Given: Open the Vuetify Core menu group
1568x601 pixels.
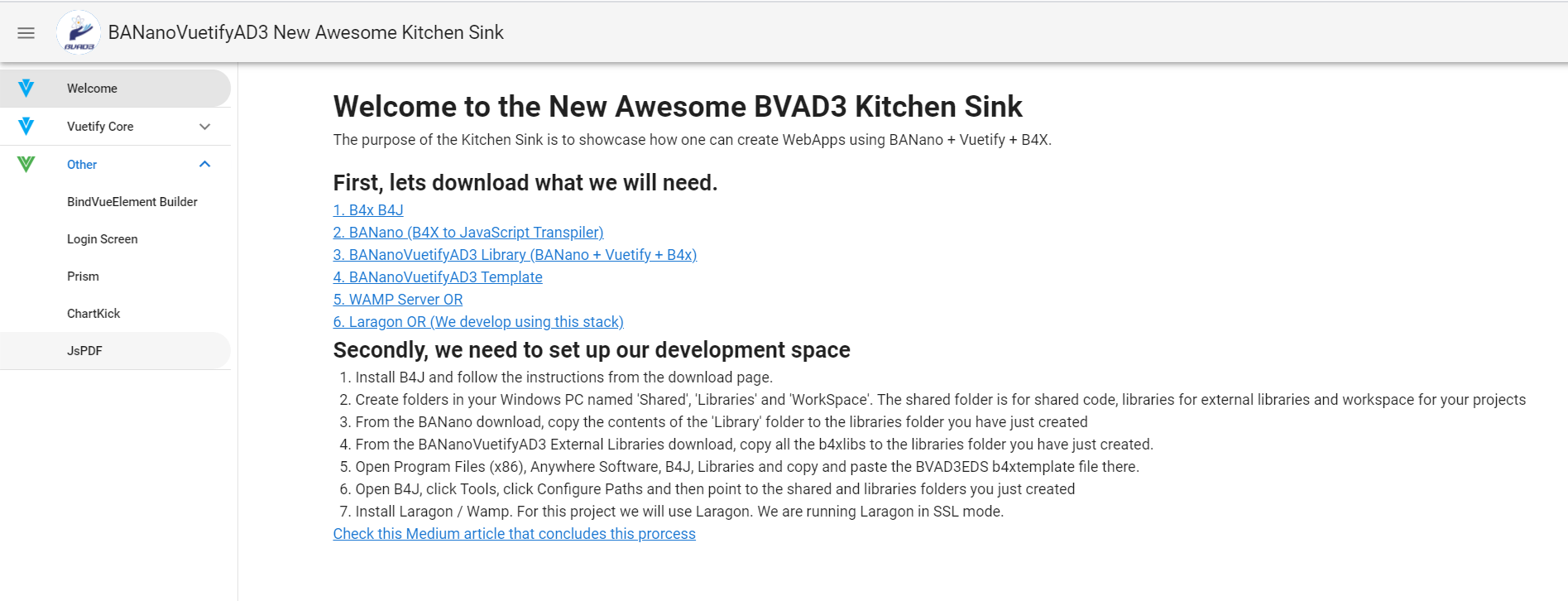Looking at the screenshot, I should coord(115,127).
